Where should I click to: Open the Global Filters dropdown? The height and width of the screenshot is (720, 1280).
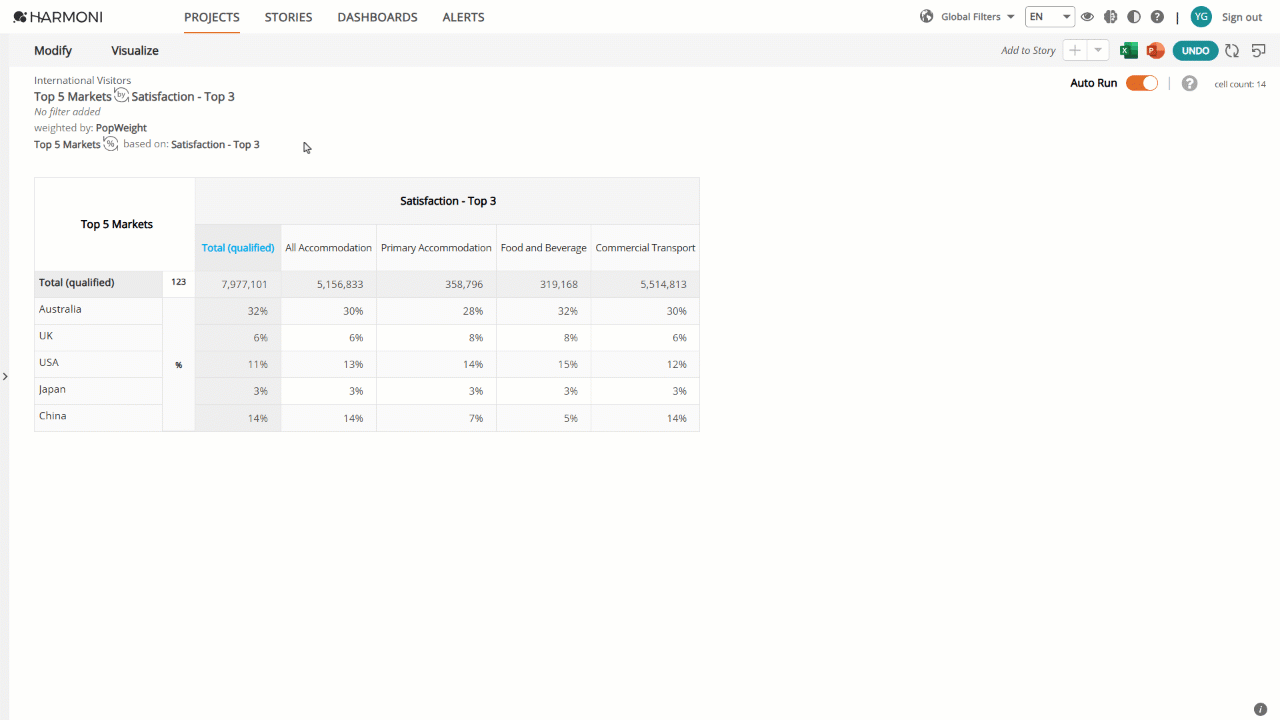coord(967,17)
